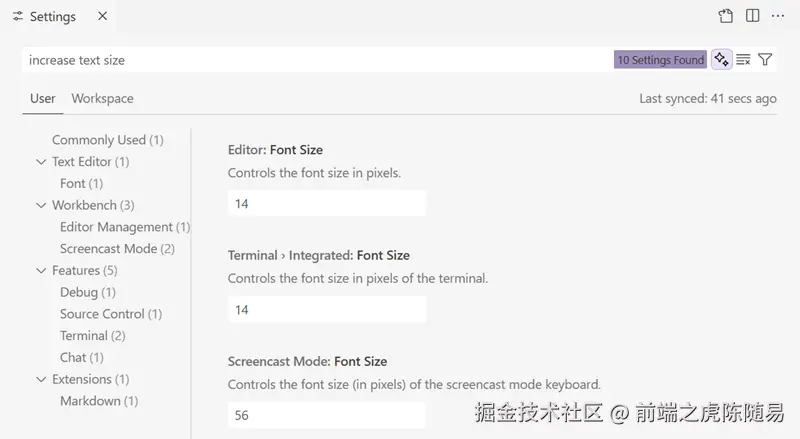
Task: Collapse the Features tree section
Action: pyautogui.click(x=41, y=271)
